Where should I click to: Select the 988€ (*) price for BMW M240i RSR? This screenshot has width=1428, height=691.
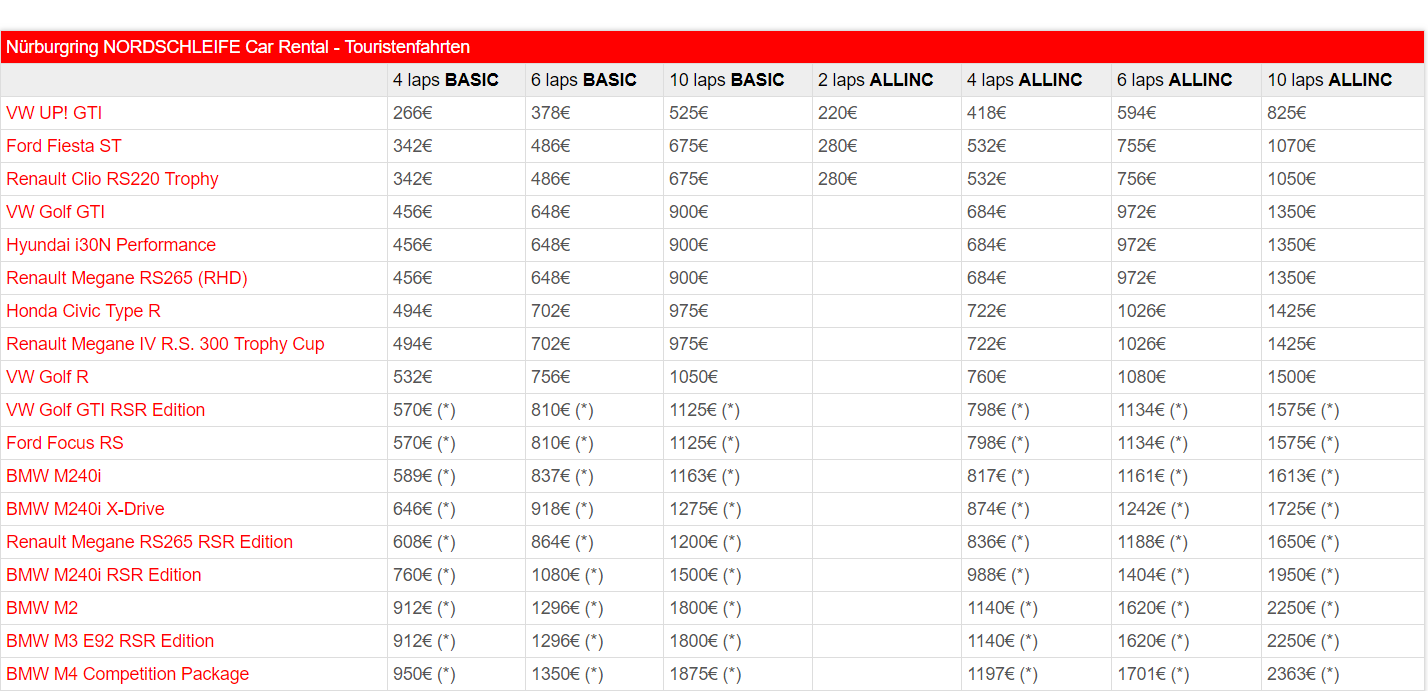tap(998, 575)
